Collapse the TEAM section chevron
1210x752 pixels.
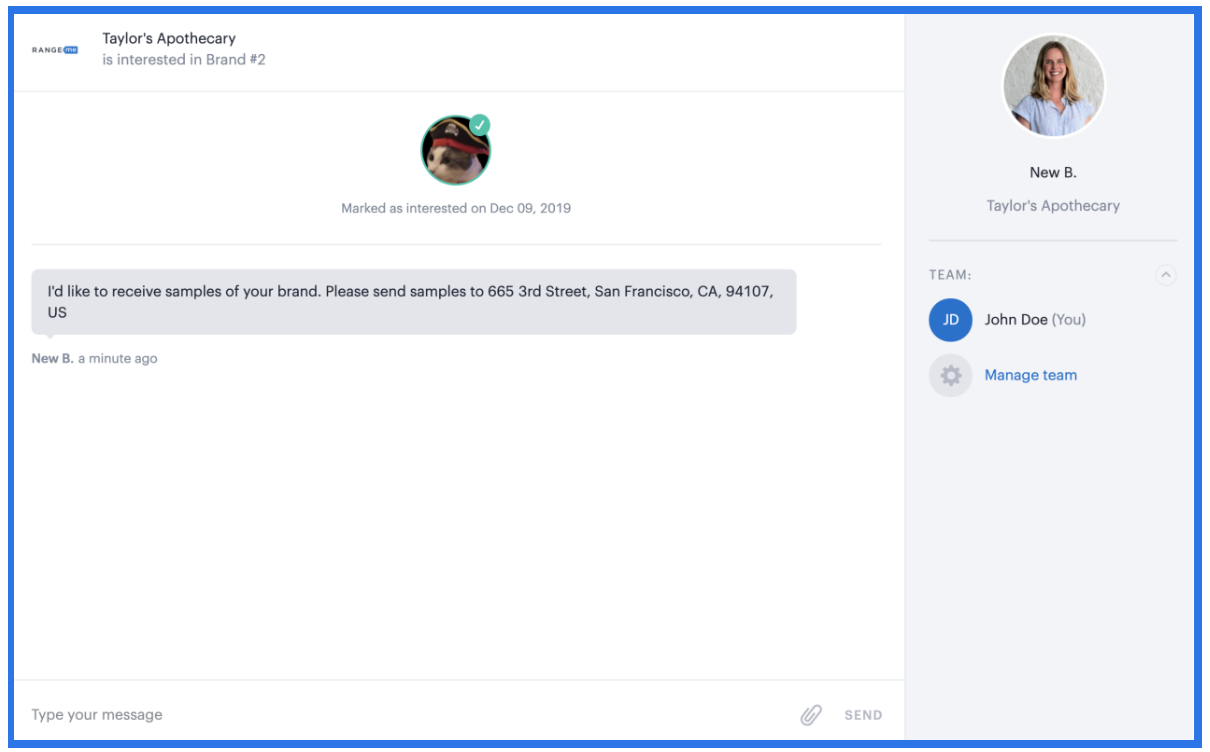[x=1165, y=275]
